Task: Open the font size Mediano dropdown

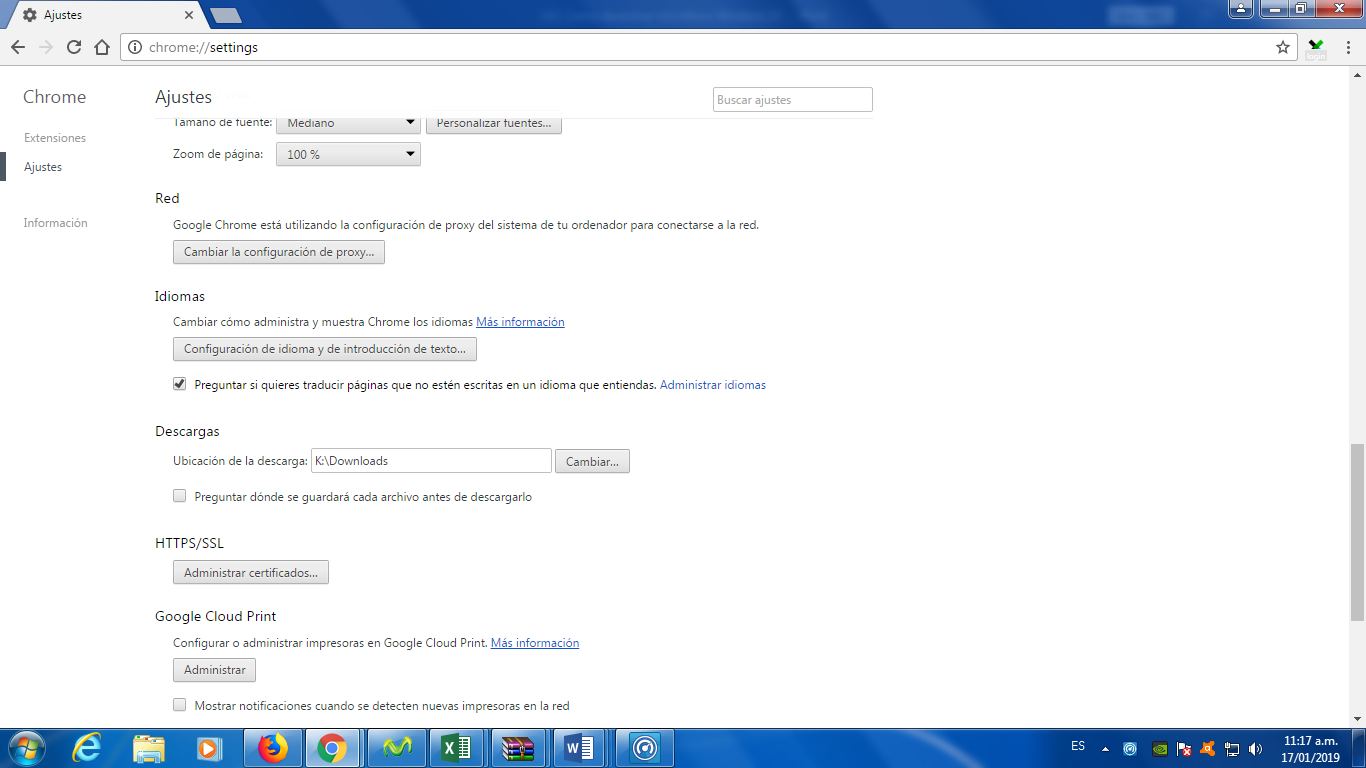Action: pos(348,123)
